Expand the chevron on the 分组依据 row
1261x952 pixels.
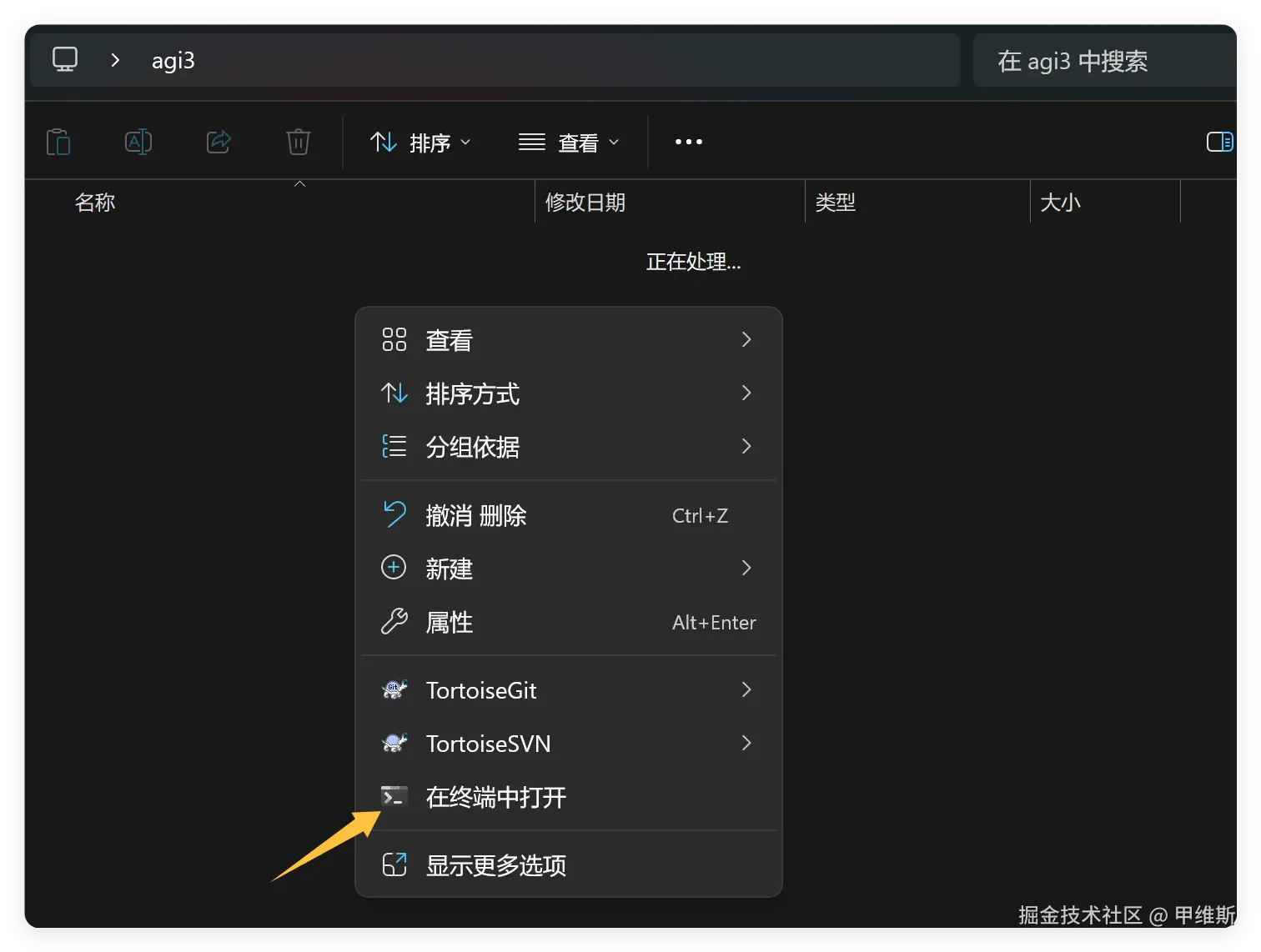pyautogui.click(x=746, y=446)
